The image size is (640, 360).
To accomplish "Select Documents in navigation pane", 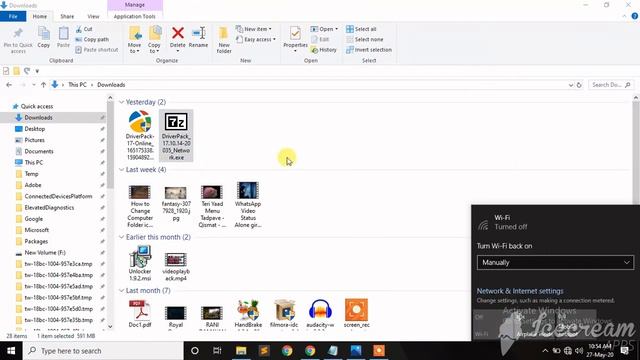I will [x=39, y=151].
